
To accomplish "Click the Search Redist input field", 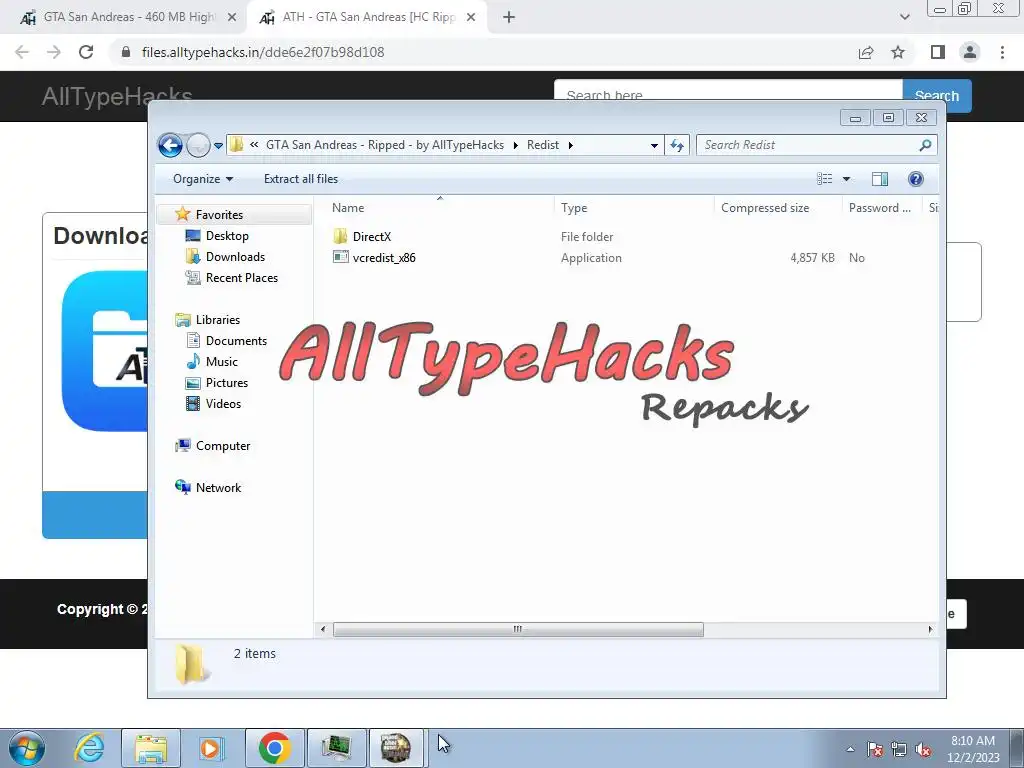I will pyautogui.click(x=816, y=145).
